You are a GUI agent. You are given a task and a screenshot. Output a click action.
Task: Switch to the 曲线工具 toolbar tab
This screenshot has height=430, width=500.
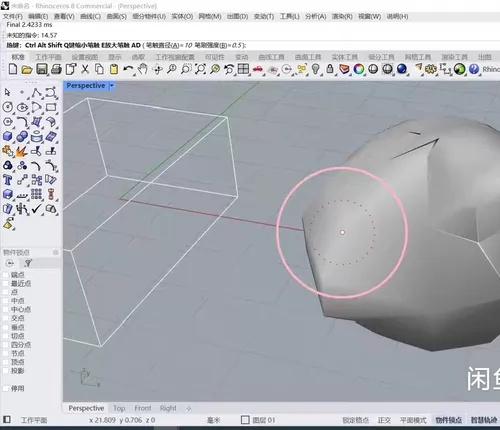pyautogui.click(x=271, y=57)
